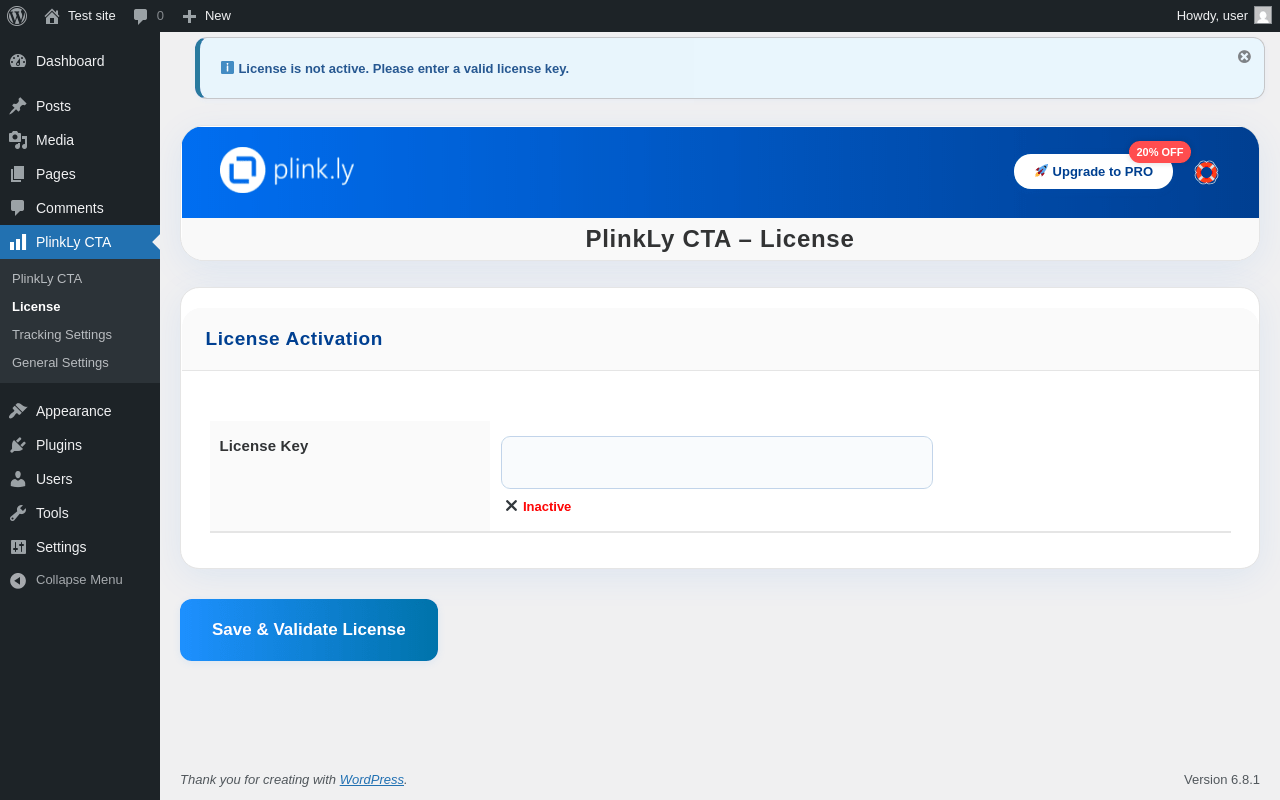Image resolution: width=1280 pixels, height=800 pixels.
Task: Click the plink.ly logo
Action: tap(287, 170)
